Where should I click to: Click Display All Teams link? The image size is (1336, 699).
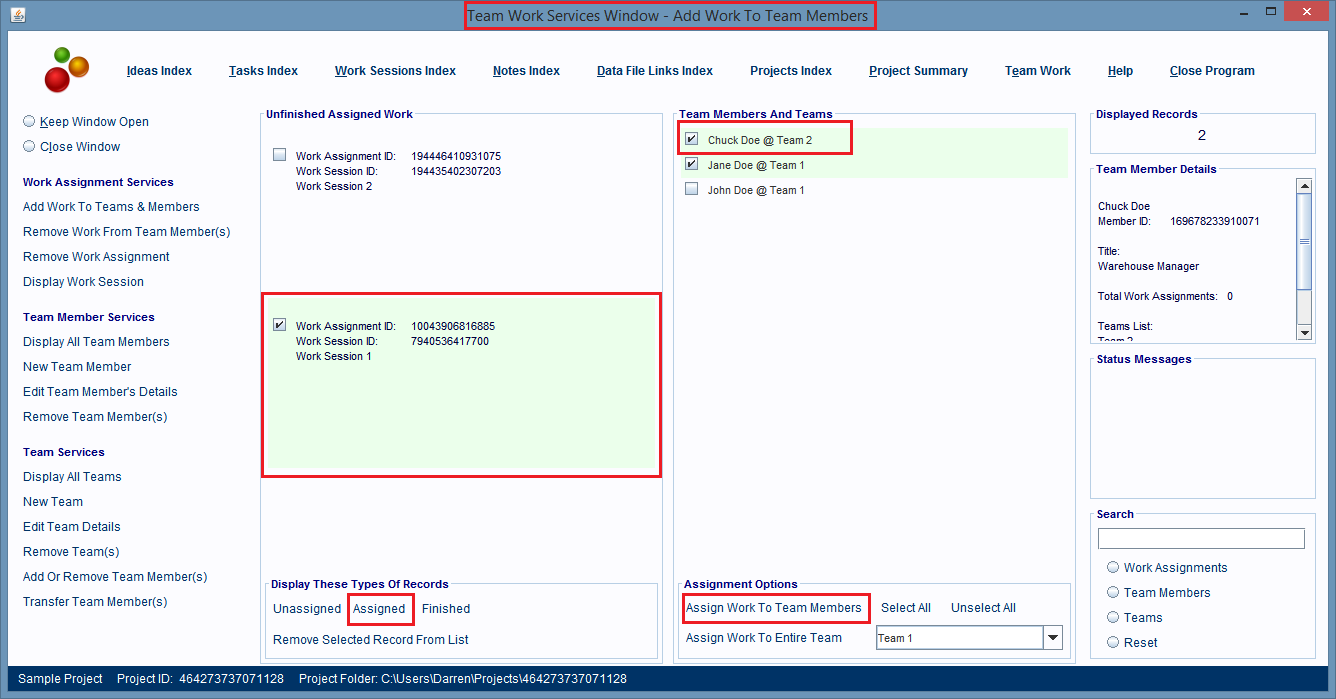[x=72, y=477]
